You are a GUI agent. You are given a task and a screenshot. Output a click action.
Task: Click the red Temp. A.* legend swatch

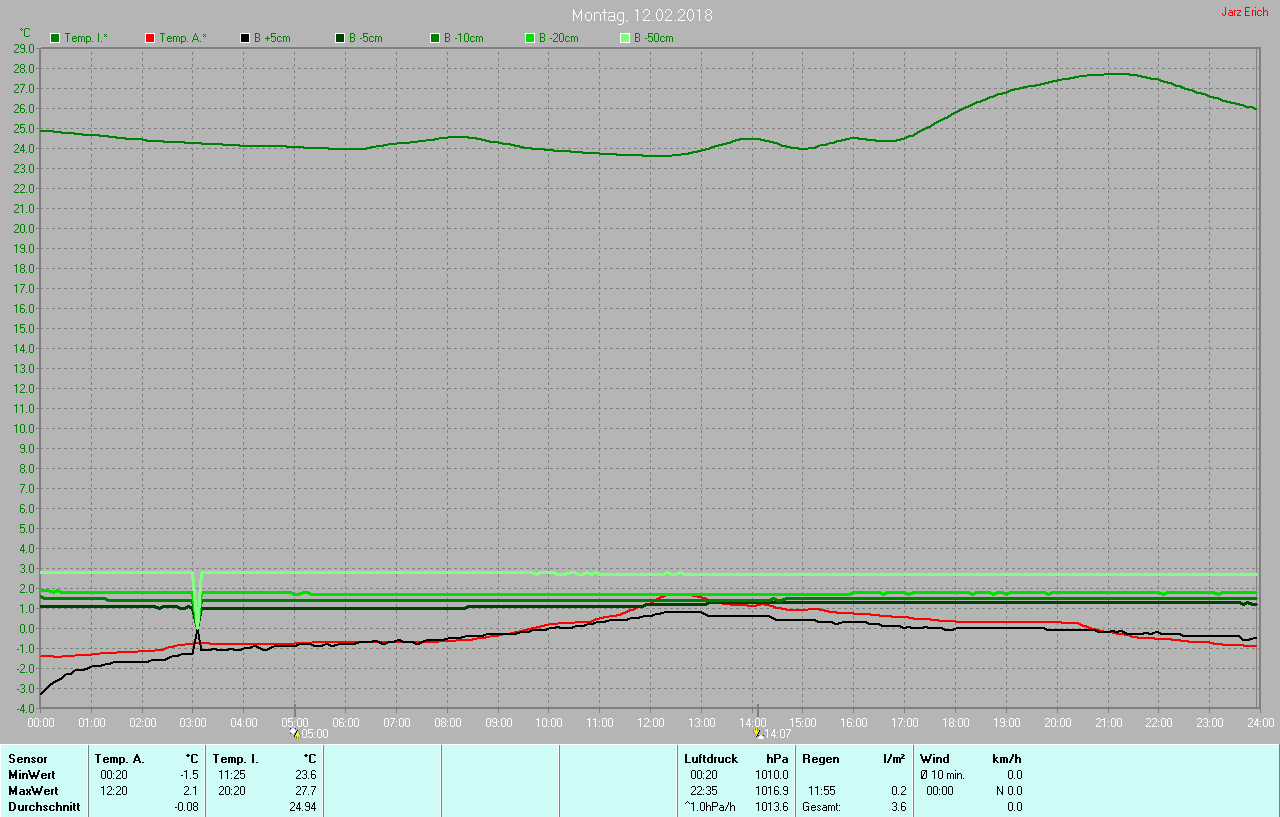(150, 38)
